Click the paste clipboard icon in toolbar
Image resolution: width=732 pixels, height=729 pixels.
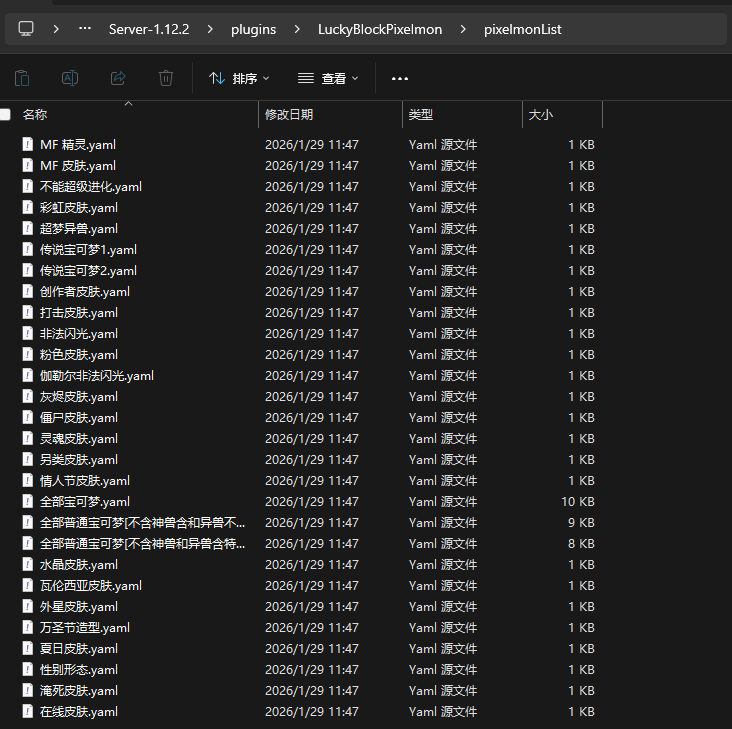point(22,78)
